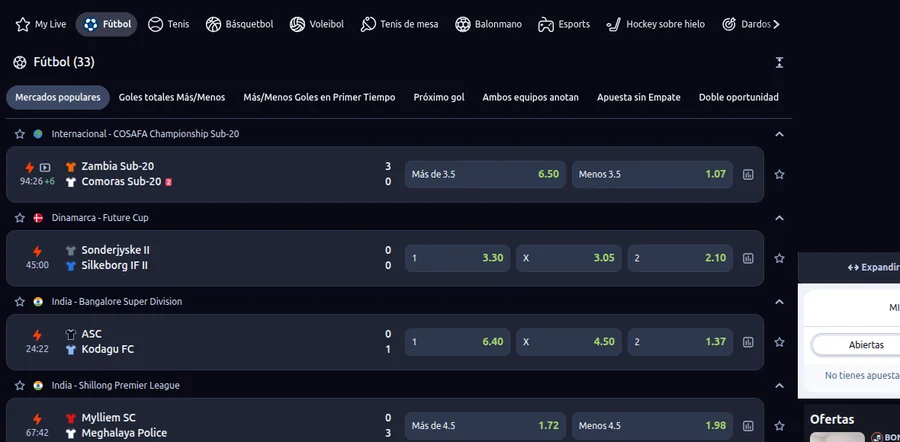Select the Balonmano sport tab
Screen dimensions: 900x442
[x=488, y=24]
